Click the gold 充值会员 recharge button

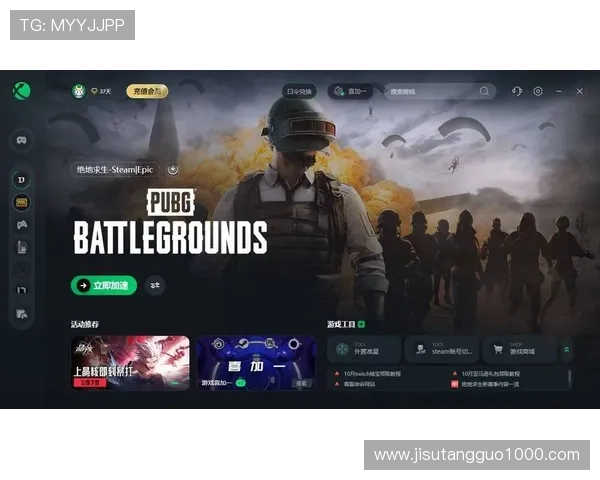(x=147, y=91)
